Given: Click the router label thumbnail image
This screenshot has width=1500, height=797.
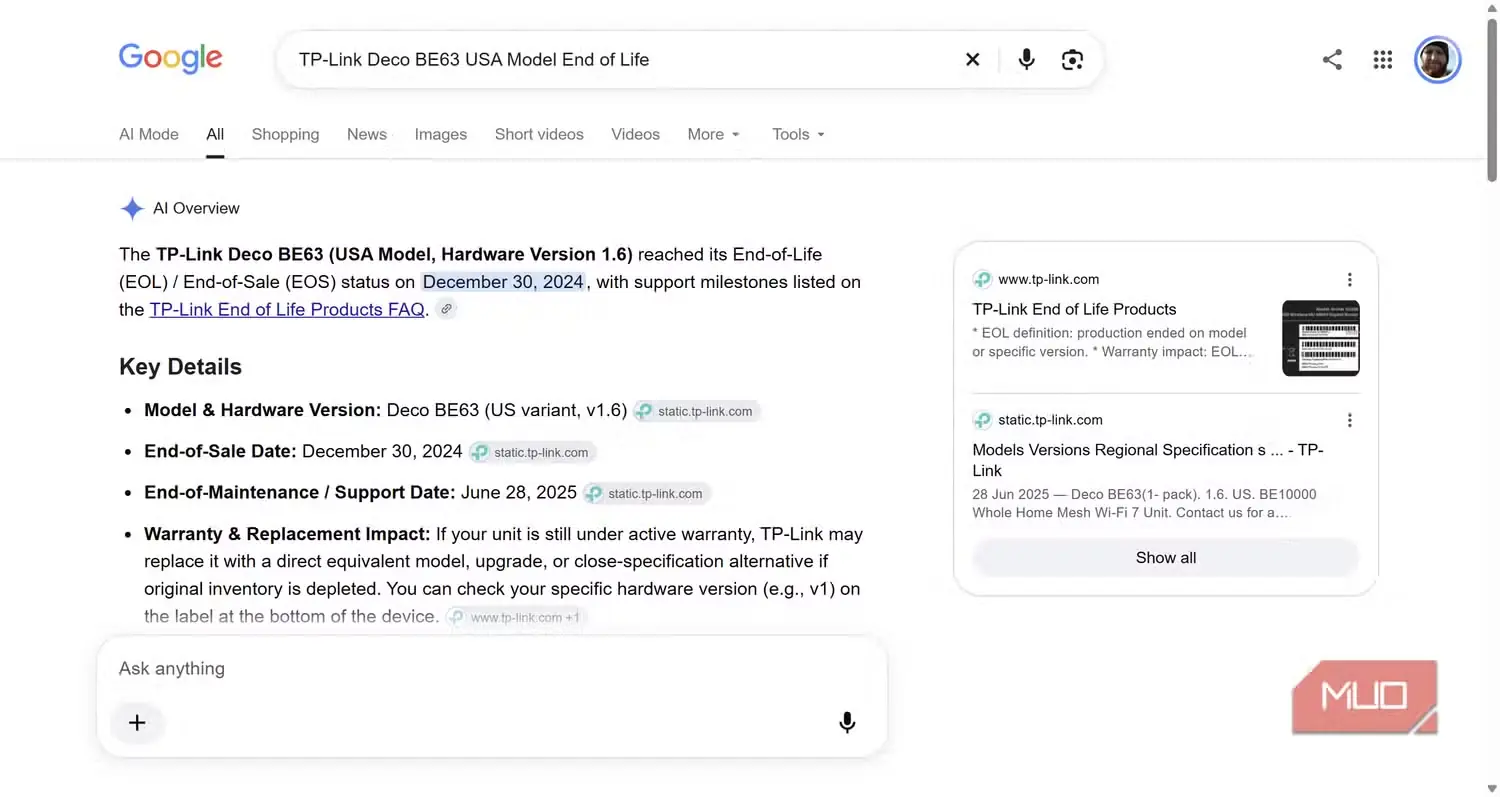Looking at the screenshot, I should [x=1321, y=338].
